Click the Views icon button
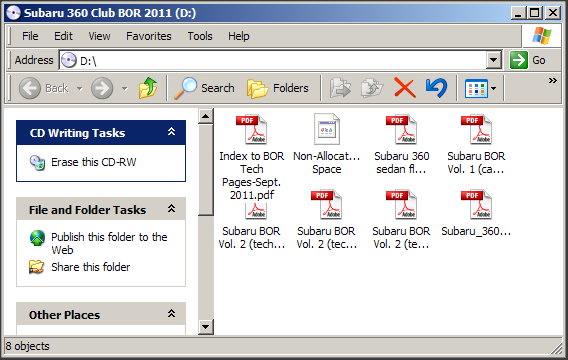The height and width of the screenshot is (360, 568). (476, 89)
